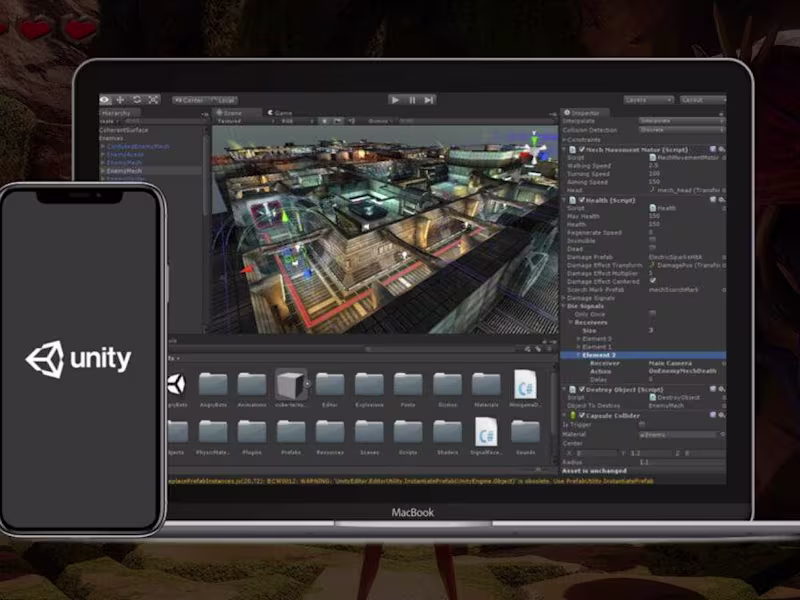The height and width of the screenshot is (600, 800).
Task: Disable the Destroy Object script checkbox
Action: coord(582,389)
